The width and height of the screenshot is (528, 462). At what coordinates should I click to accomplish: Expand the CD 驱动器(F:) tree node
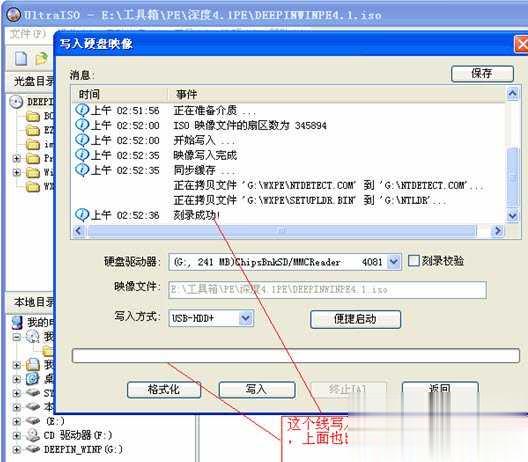[16, 435]
